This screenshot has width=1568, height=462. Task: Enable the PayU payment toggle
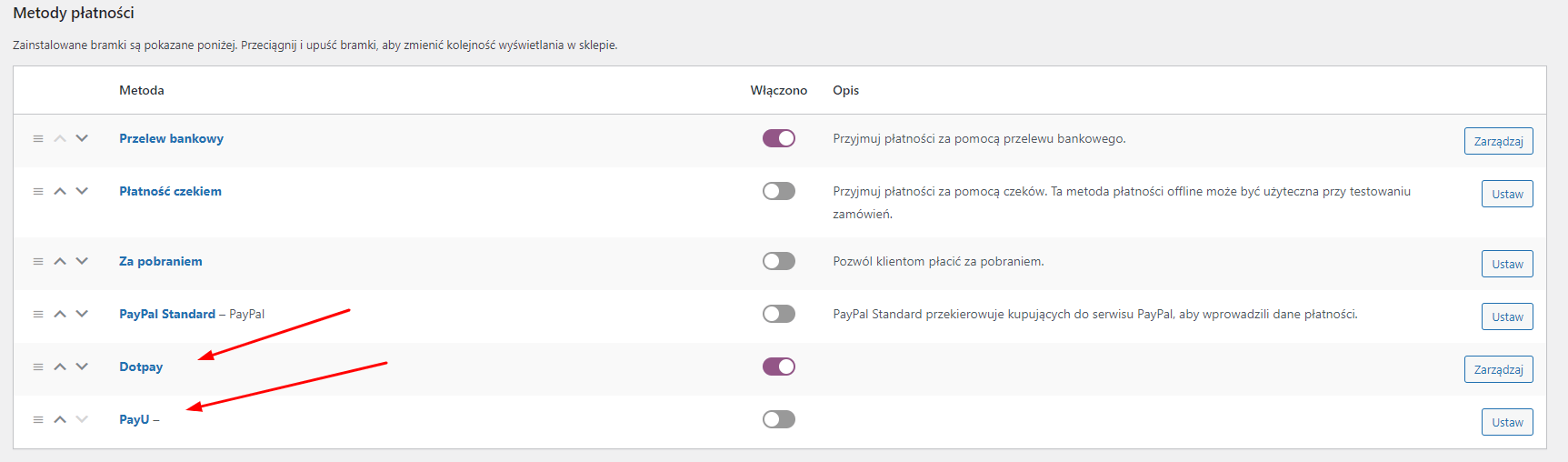point(779,419)
